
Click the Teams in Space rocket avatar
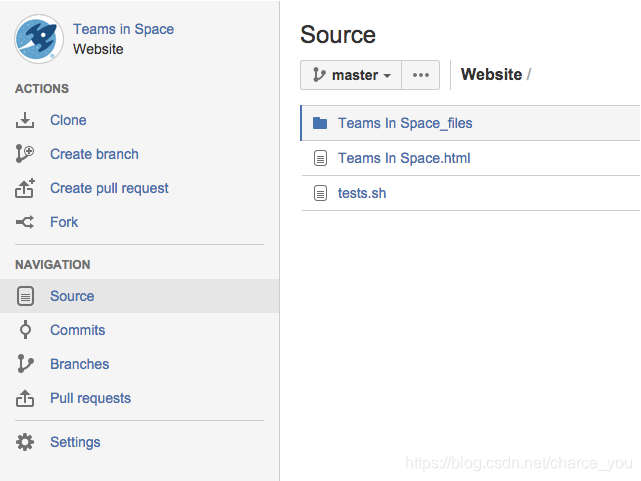click(39, 39)
